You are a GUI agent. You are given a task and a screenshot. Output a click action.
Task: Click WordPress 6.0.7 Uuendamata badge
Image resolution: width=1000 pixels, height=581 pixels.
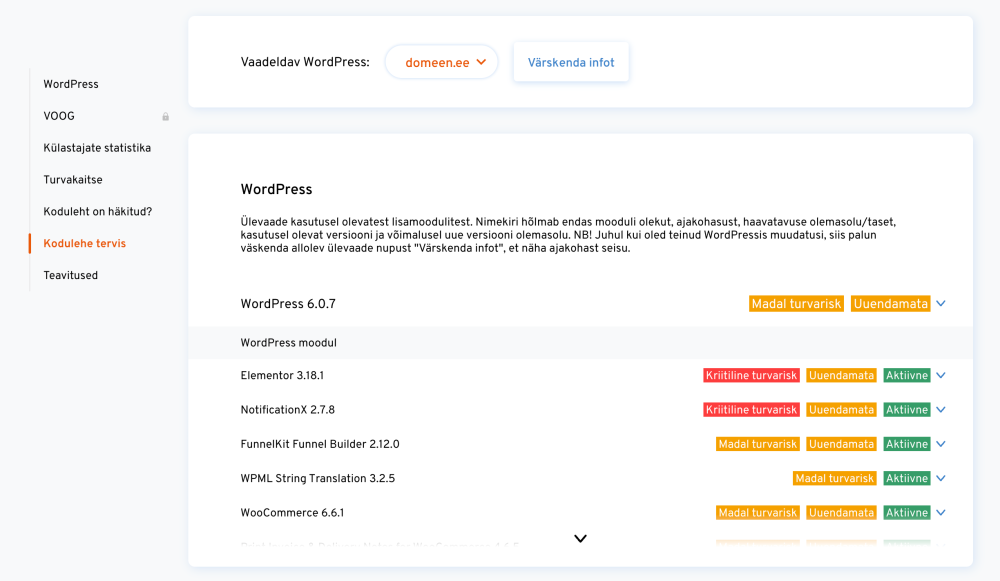click(x=890, y=304)
